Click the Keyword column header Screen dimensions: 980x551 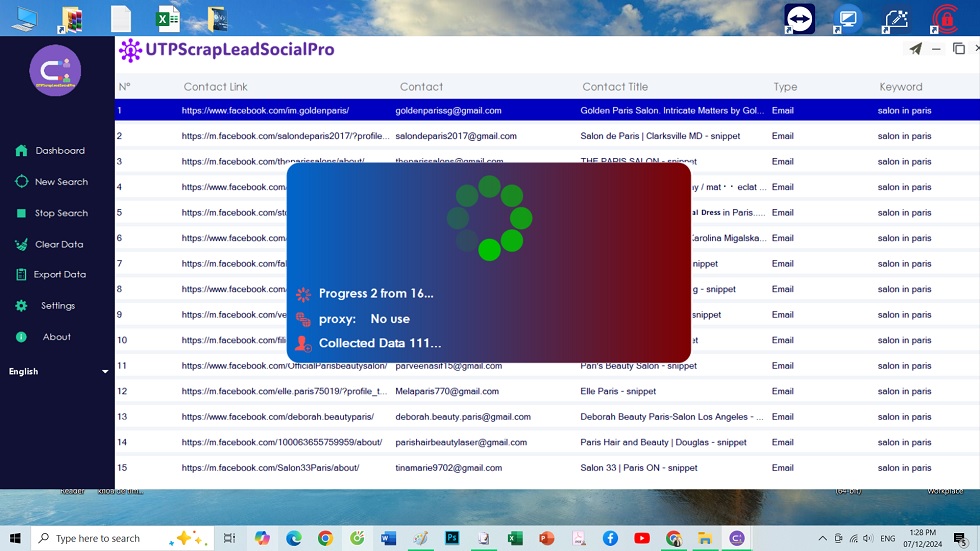coord(900,87)
